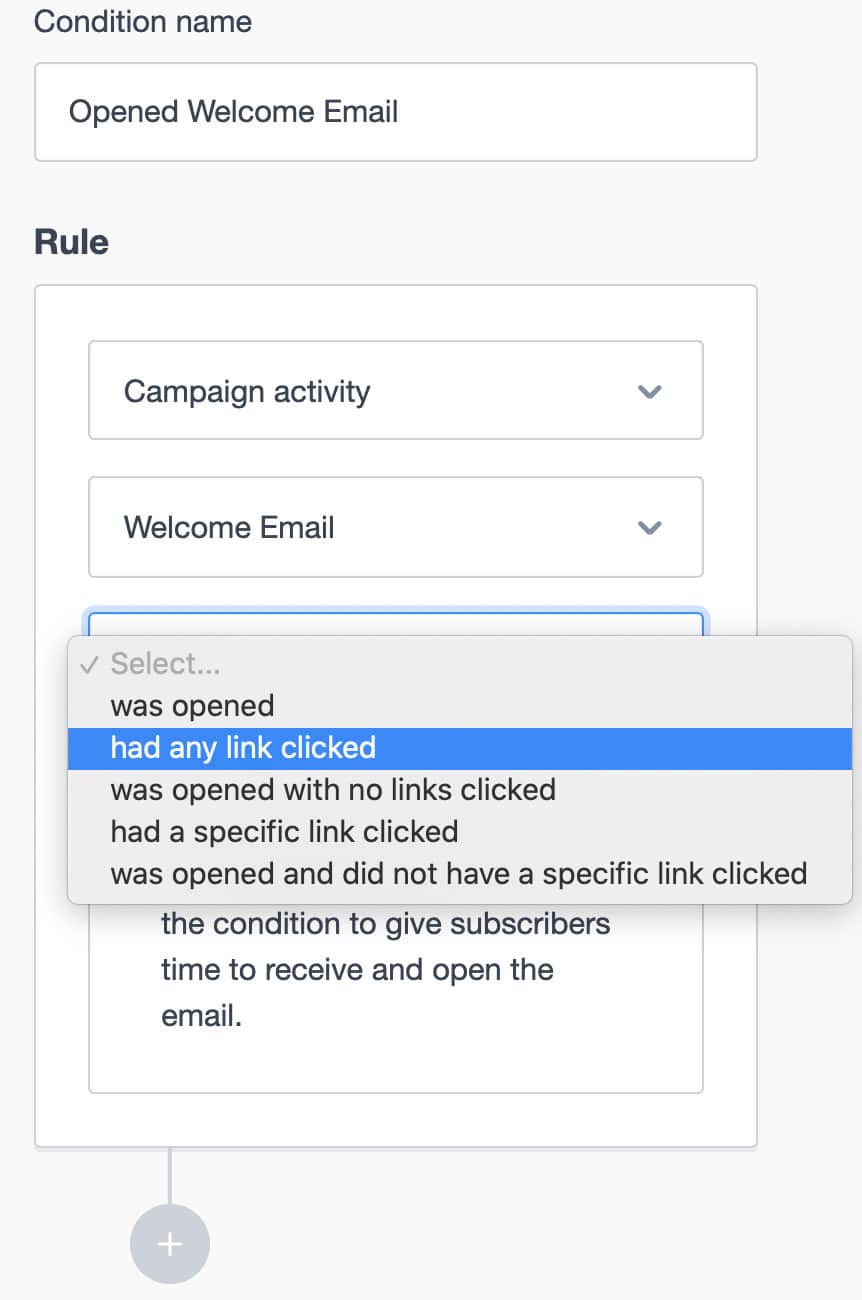Click the help text about giving subscribers time

click(385, 969)
